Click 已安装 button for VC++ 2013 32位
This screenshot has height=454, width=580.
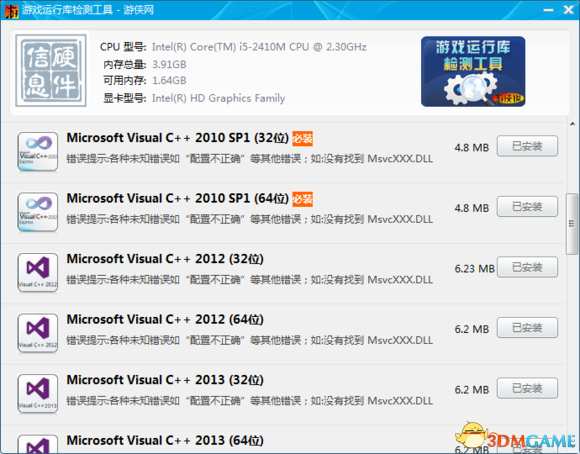[x=527, y=388]
